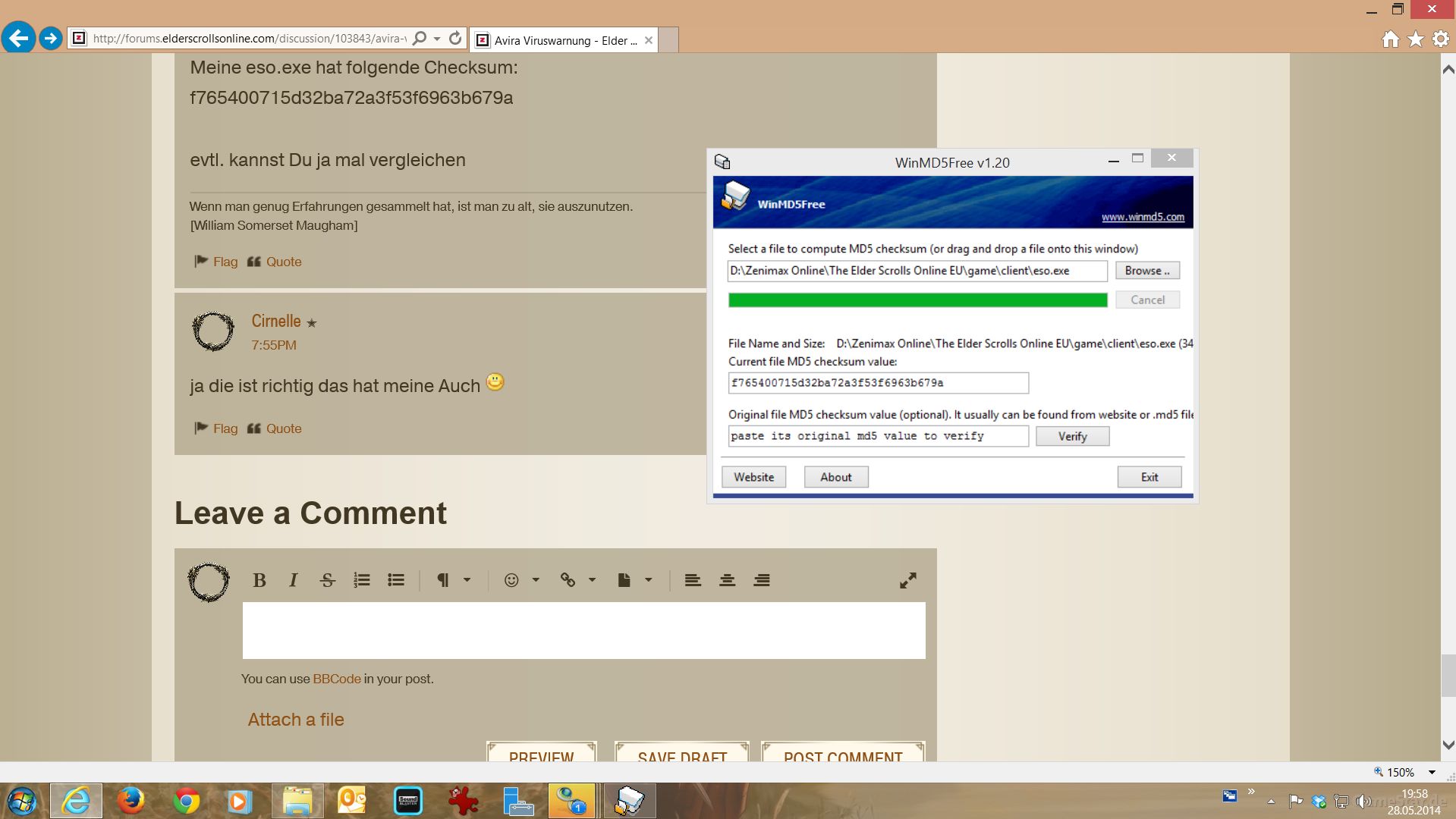
Task: Select the forum checksum text f765400715d32ba72a3f53f6963b679a
Action: pos(351,98)
